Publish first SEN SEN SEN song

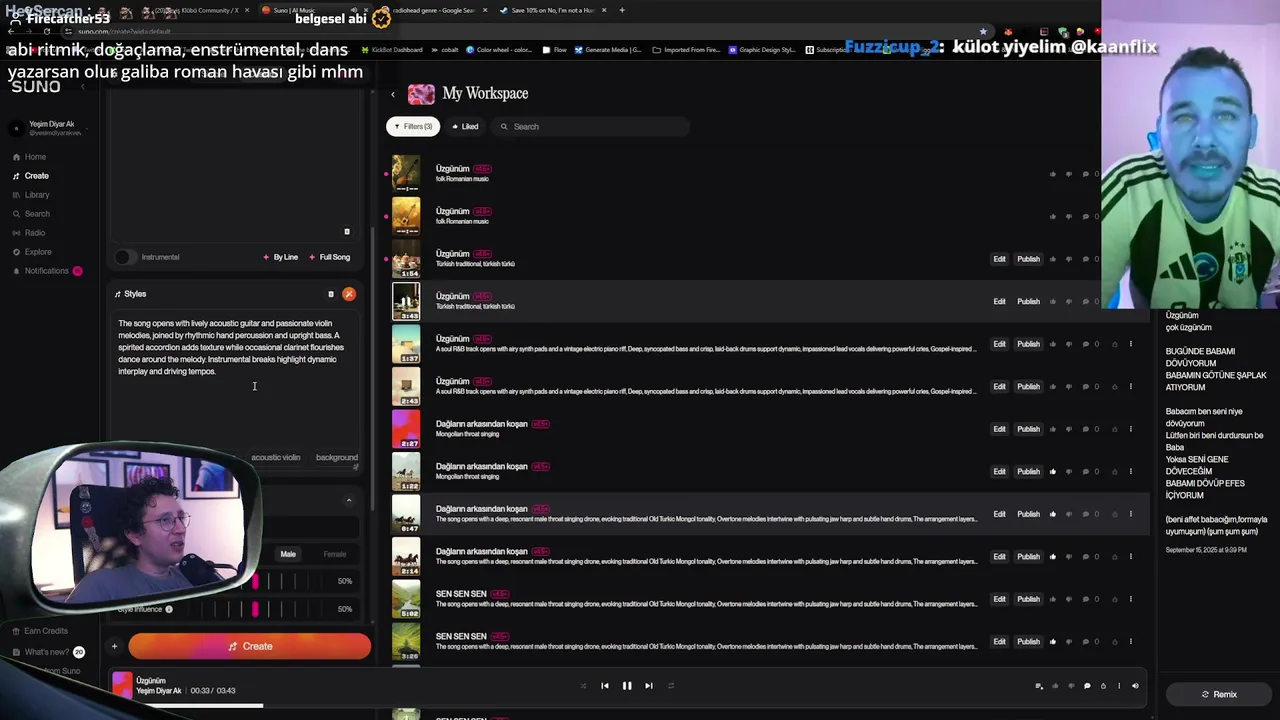coord(1028,599)
